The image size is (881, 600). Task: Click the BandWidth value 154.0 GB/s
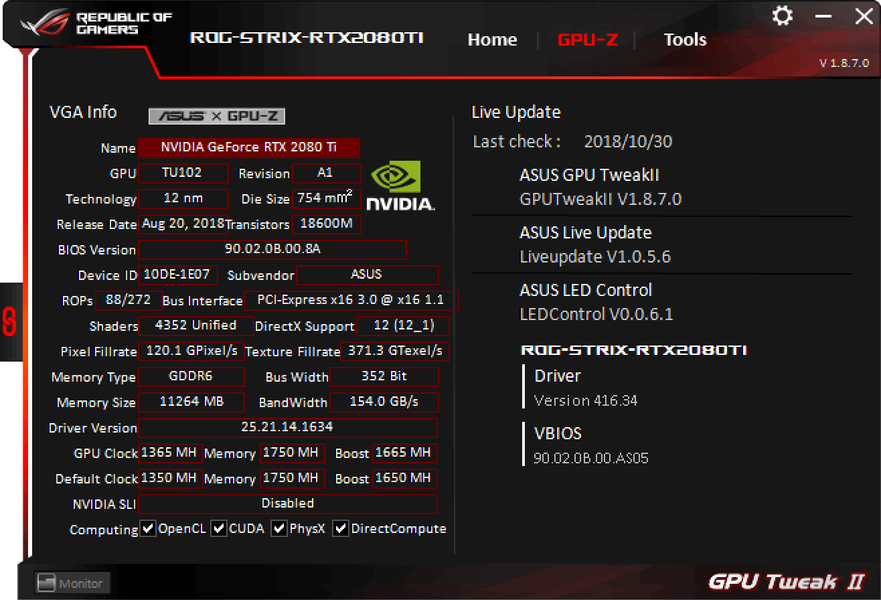pos(384,402)
